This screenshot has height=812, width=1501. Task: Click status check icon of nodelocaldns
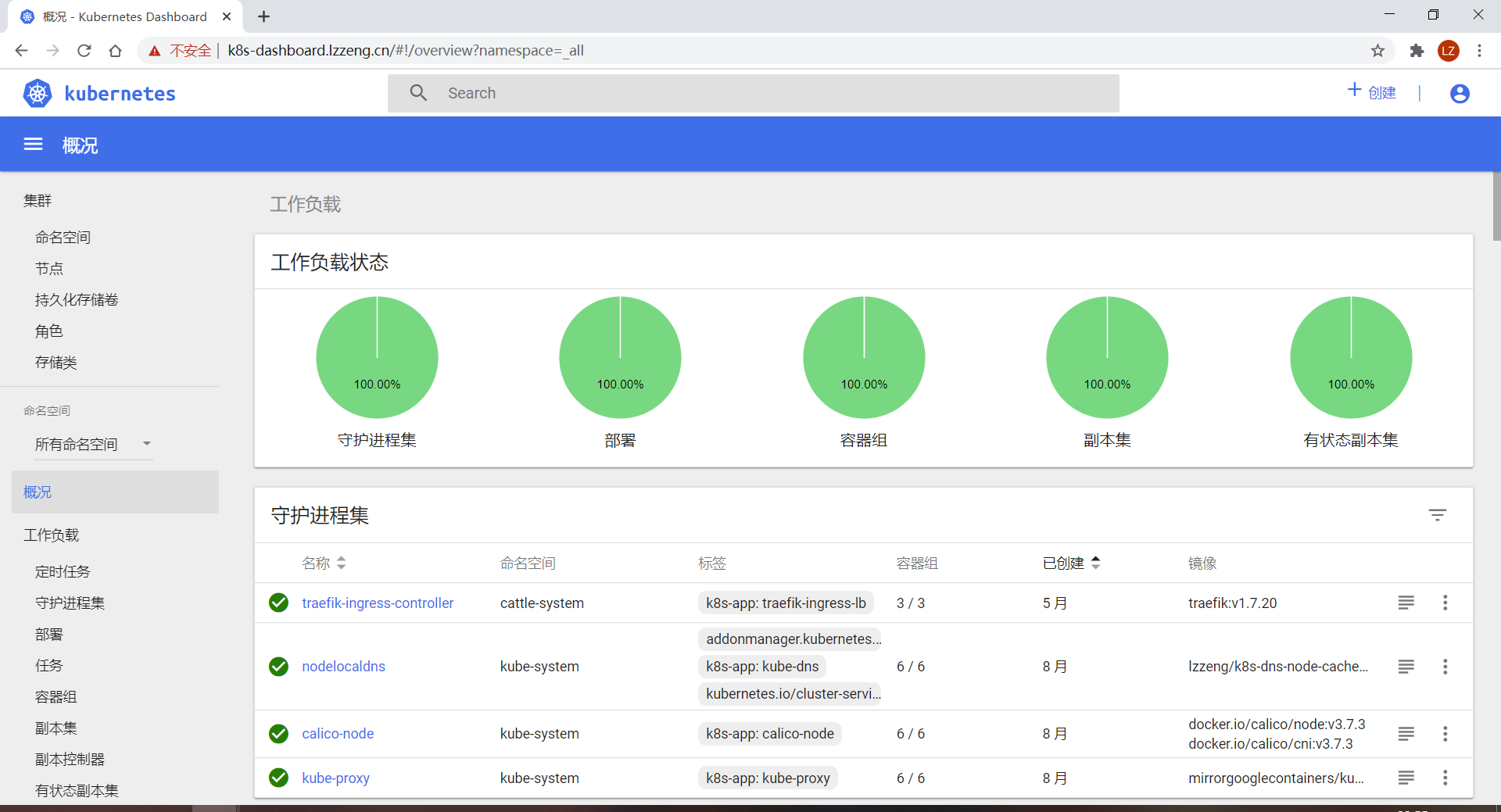pyautogui.click(x=278, y=667)
